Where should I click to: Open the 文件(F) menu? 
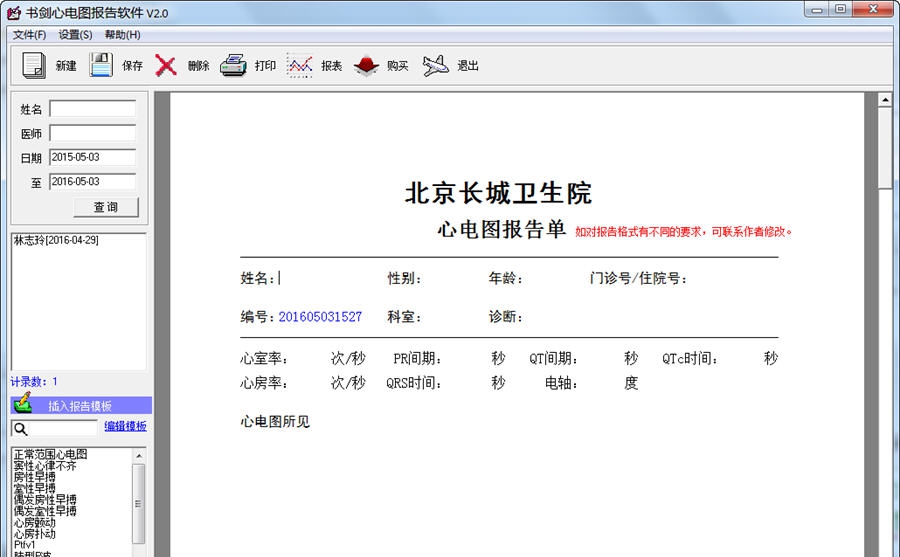click(x=29, y=35)
